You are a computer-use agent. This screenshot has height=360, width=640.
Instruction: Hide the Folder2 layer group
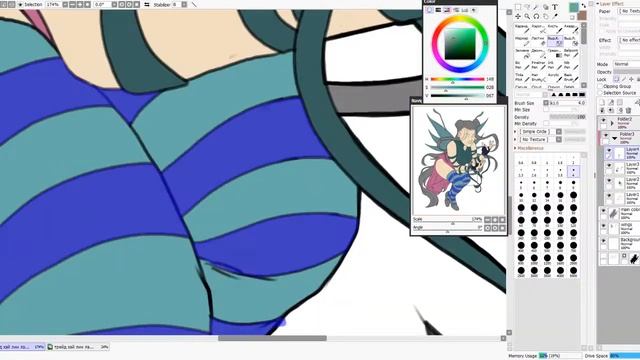[603, 120]
